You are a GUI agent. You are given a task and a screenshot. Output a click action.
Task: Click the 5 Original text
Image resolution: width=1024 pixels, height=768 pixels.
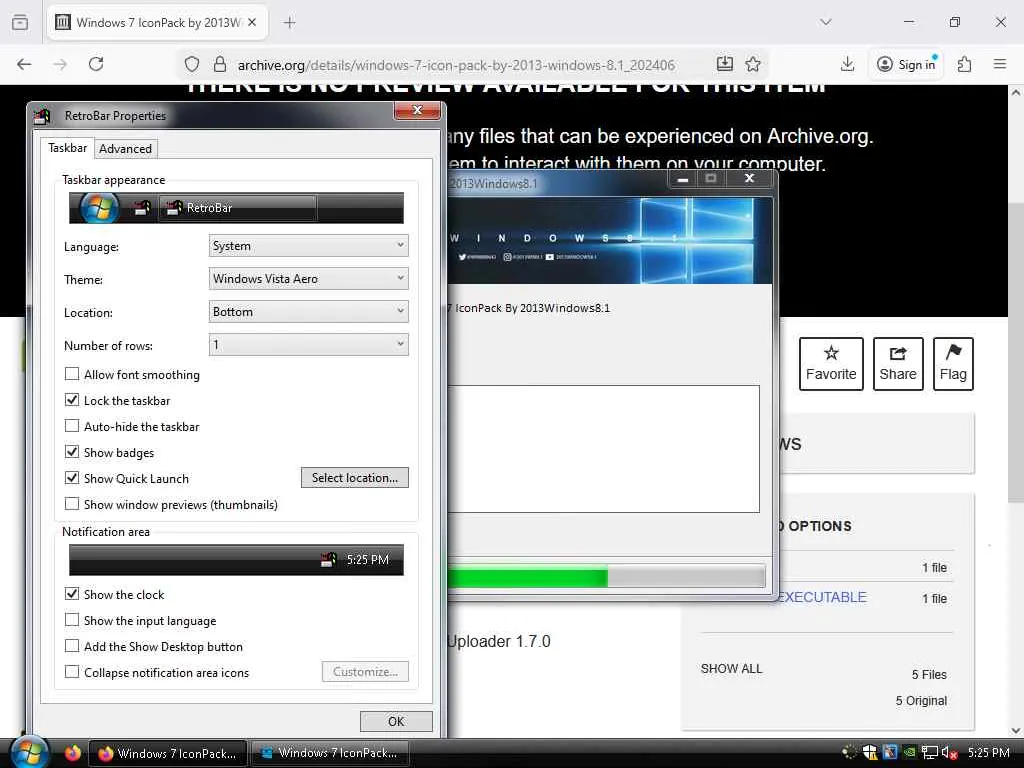pos(921,701)
